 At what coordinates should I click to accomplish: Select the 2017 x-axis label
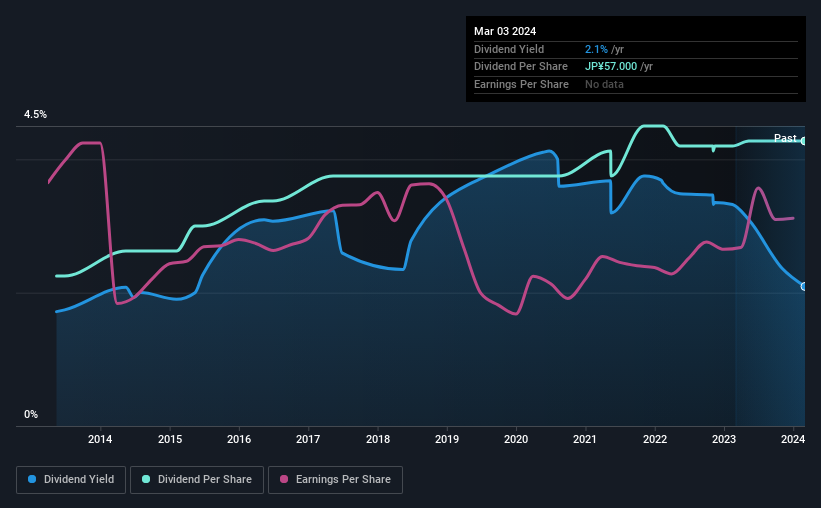[308, 439]
